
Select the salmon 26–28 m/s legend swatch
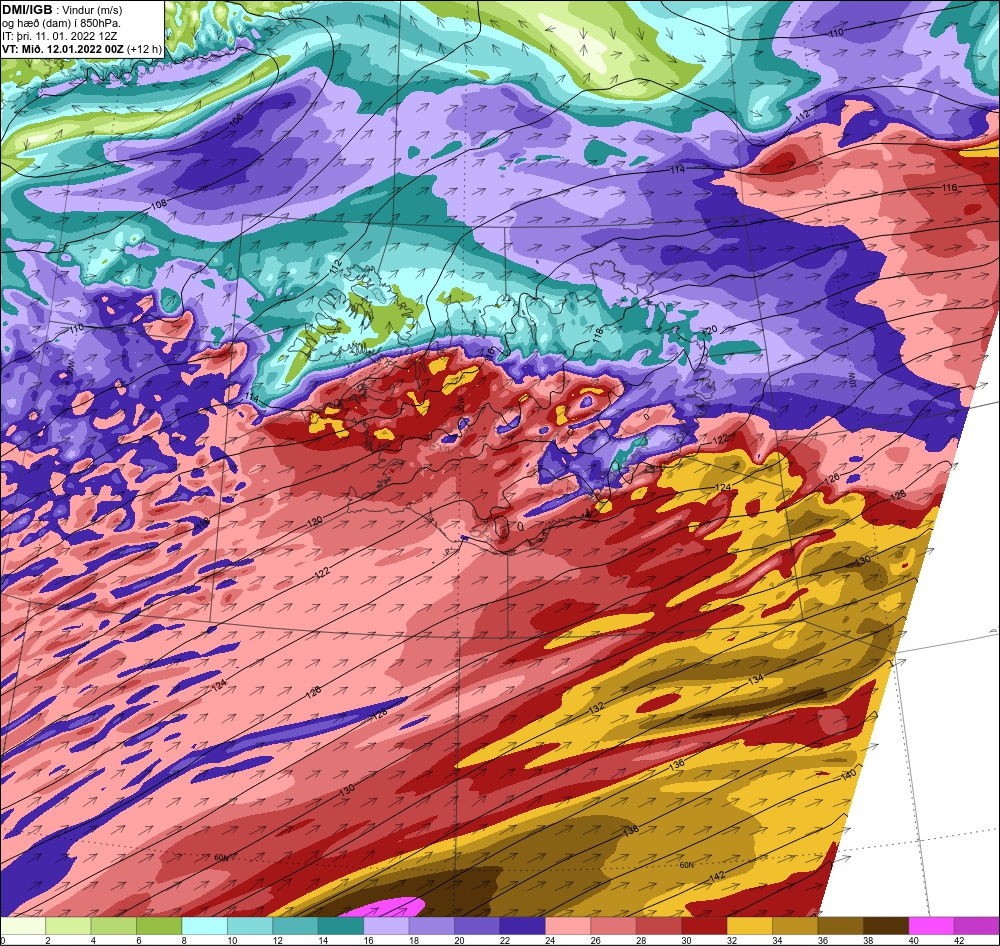tap(613, 926)
